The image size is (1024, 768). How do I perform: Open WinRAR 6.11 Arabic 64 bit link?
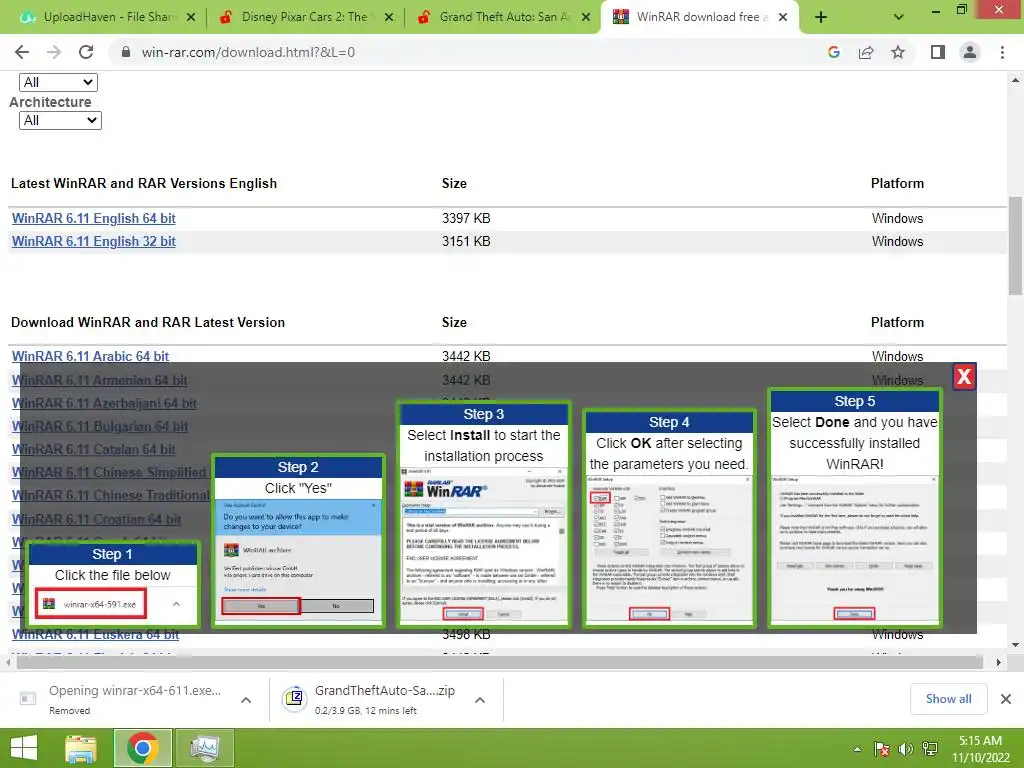click(90, 356)
